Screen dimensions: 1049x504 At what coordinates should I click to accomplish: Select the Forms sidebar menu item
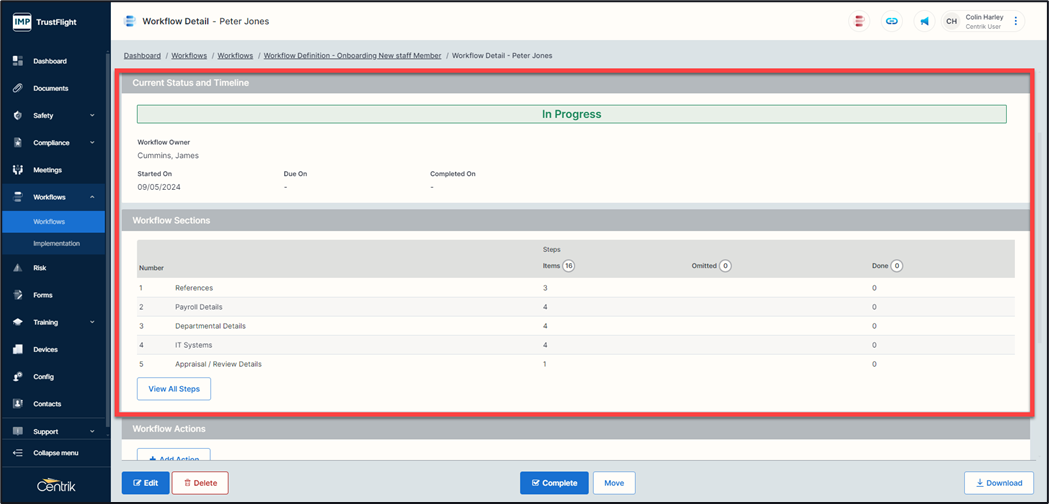coord(44,295)
